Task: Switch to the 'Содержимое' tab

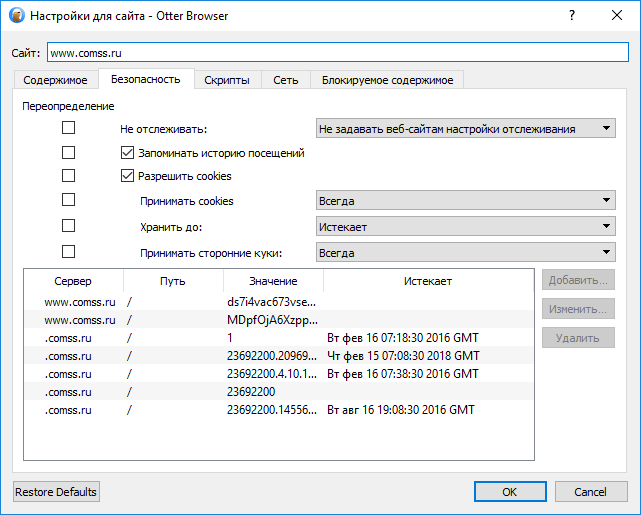Action: 56,80
